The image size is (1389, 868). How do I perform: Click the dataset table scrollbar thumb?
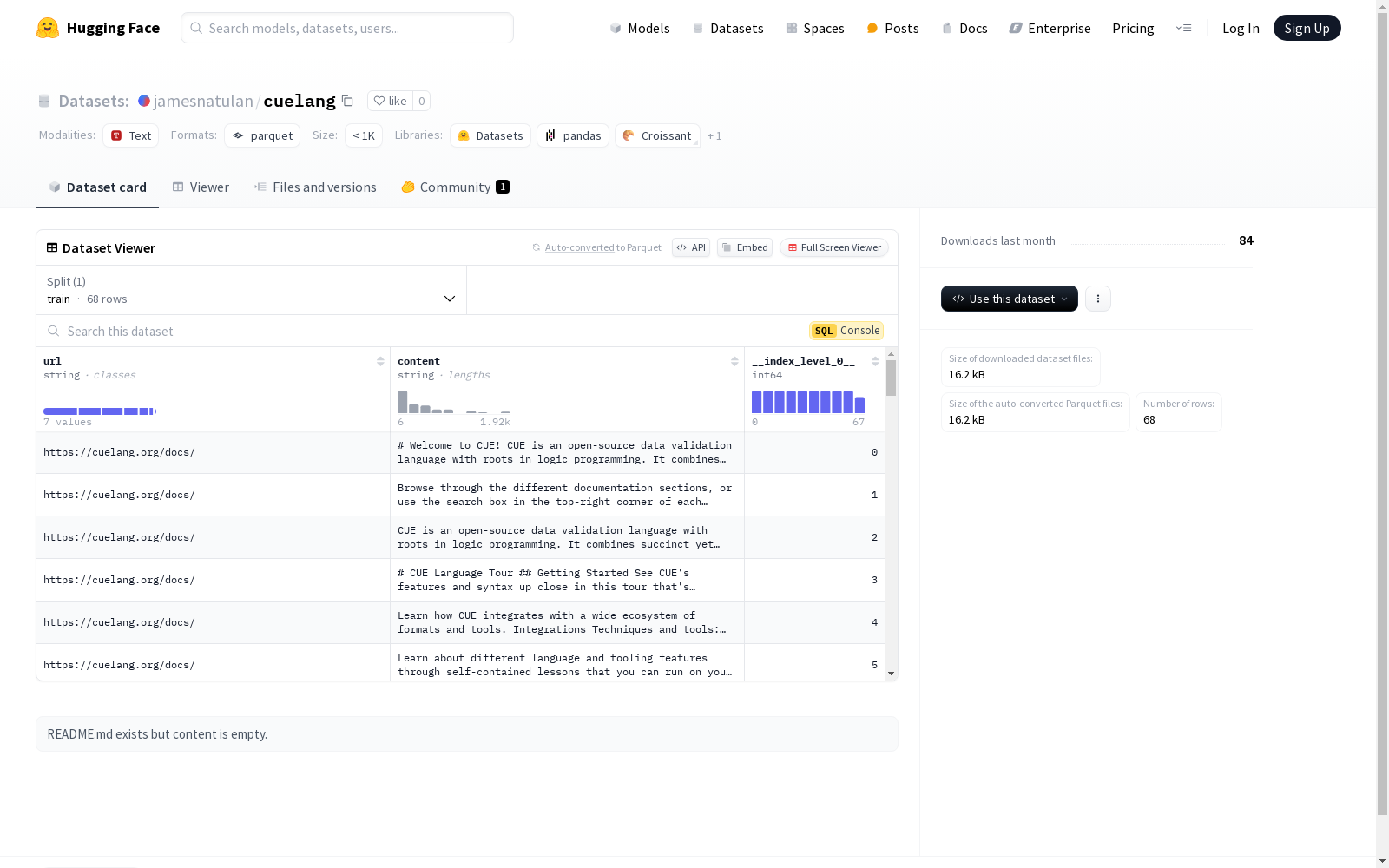coord(891,378)
